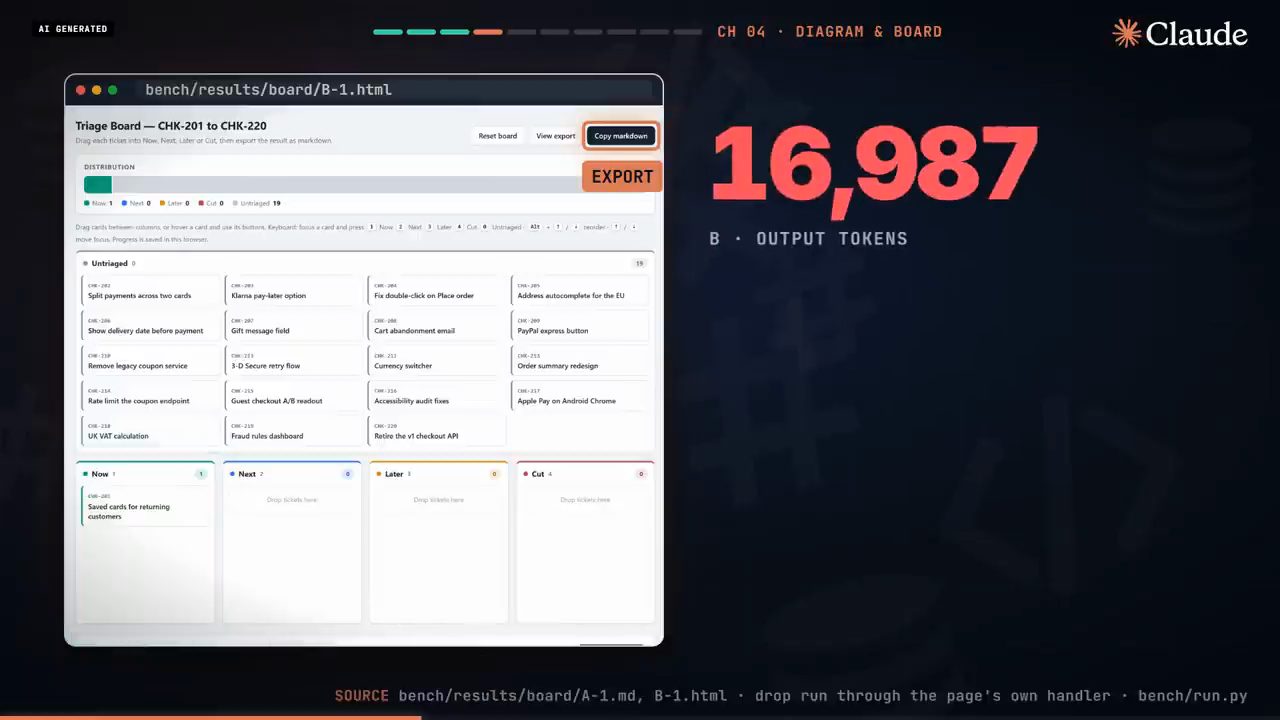The height and width of the screenshot is (720, 1280).
Task: Click the Untriaged count badge showing 19
Action: 640,263
